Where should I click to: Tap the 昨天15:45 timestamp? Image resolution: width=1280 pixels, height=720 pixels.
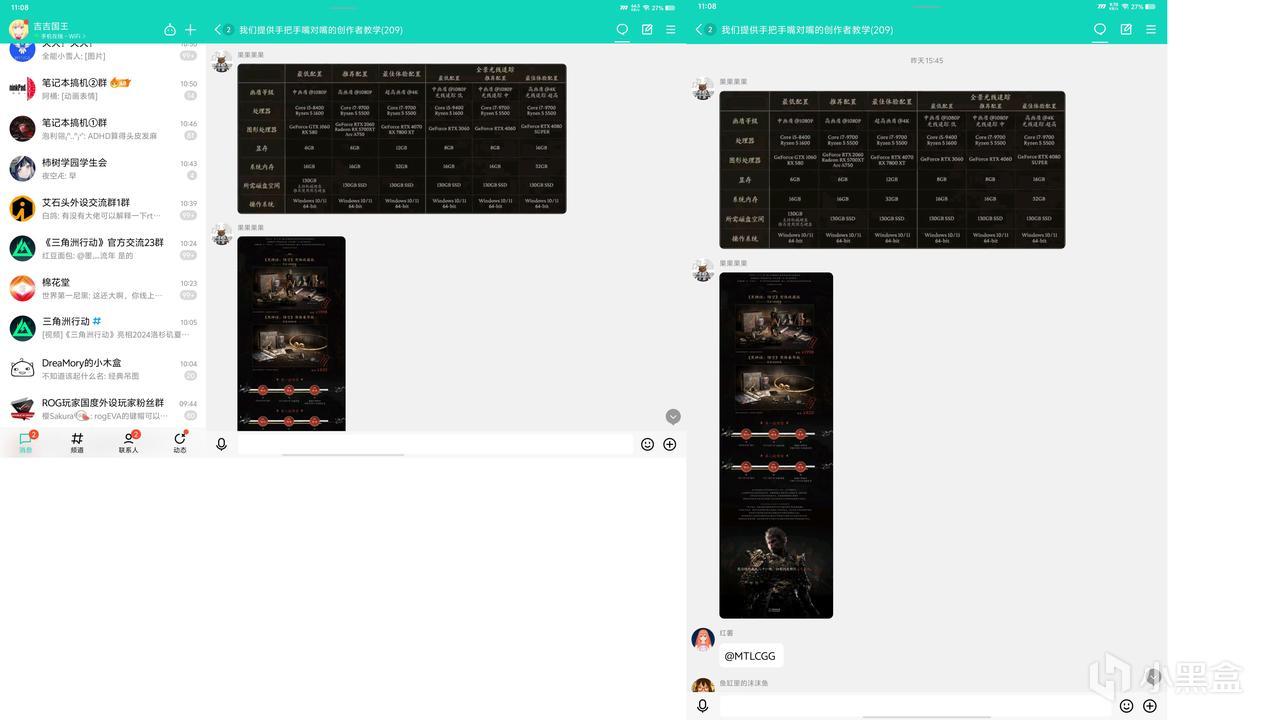[927, 61]
